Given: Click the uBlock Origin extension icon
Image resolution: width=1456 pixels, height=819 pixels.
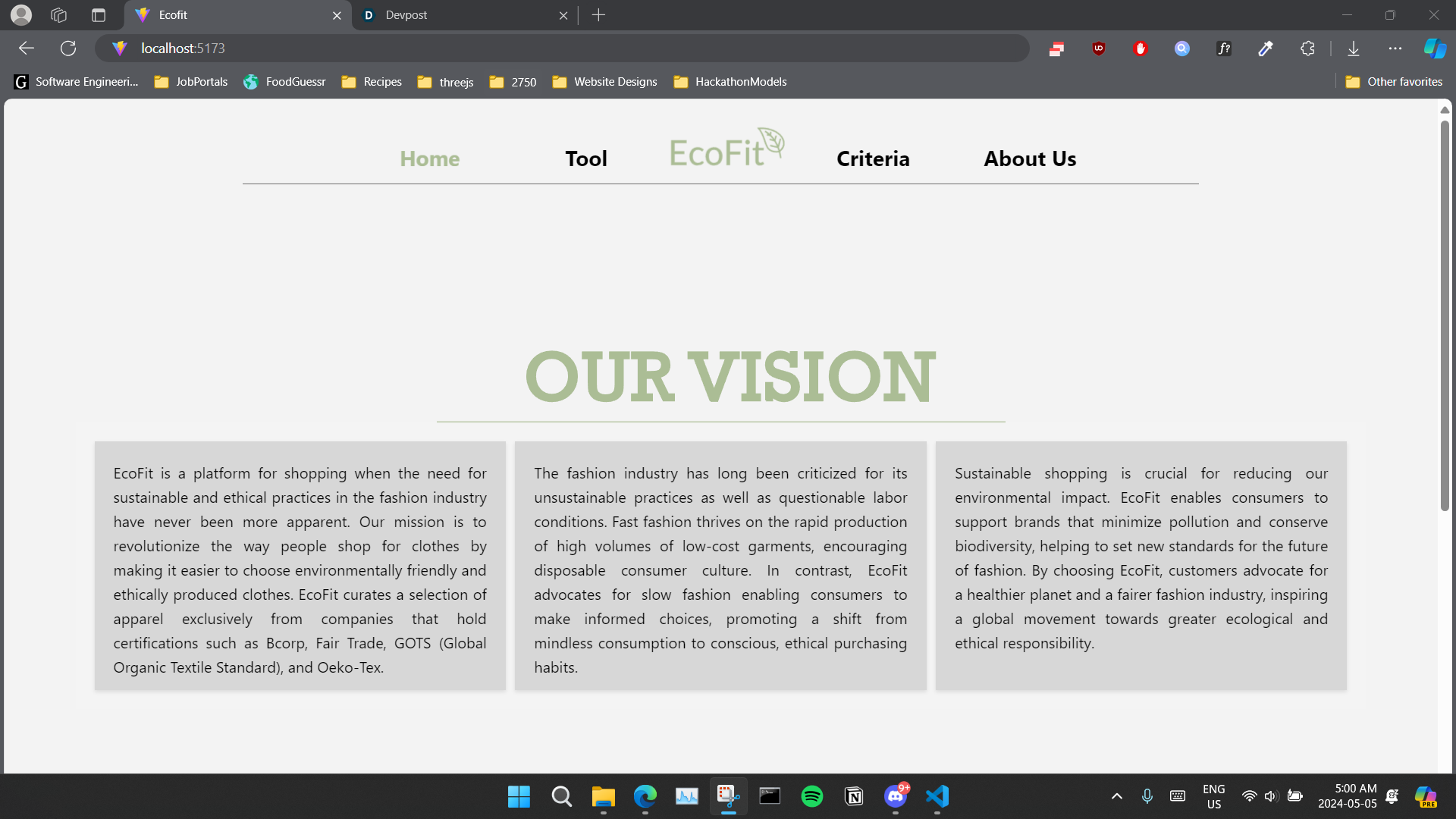Looking at the screenshot, I should click(1098, 49).
